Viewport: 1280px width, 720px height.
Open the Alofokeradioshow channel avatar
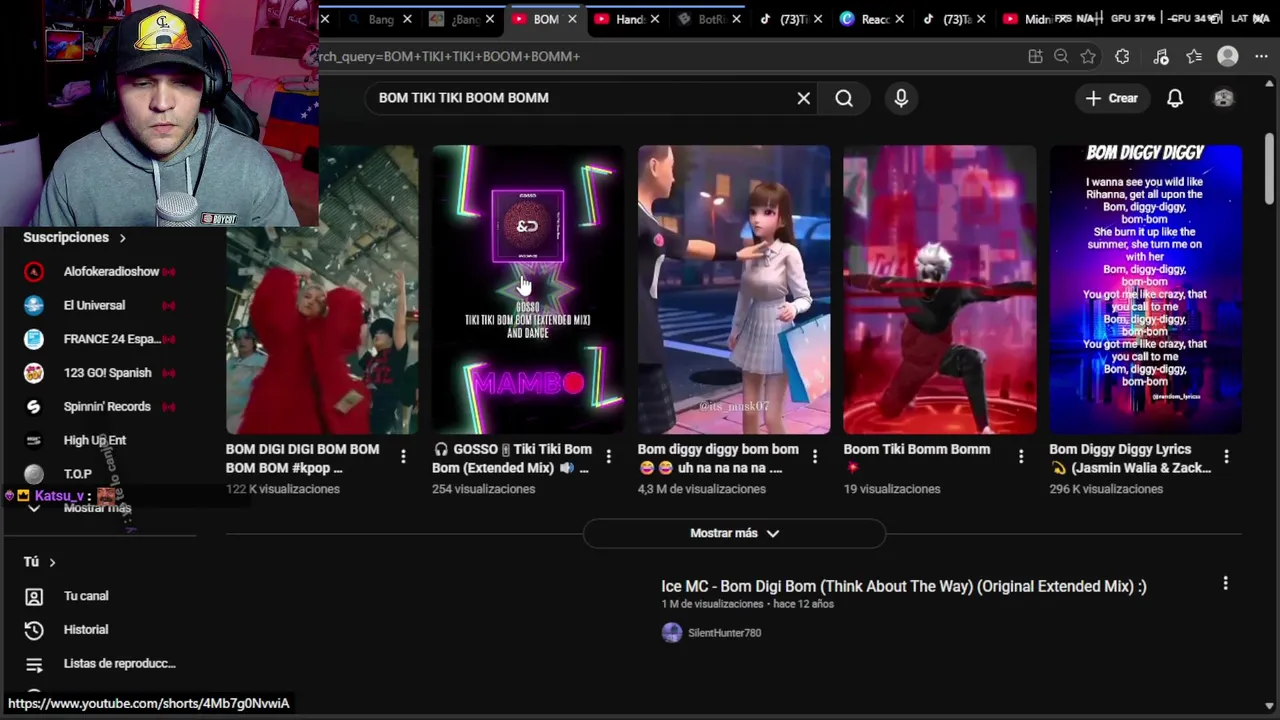[34, 271]
